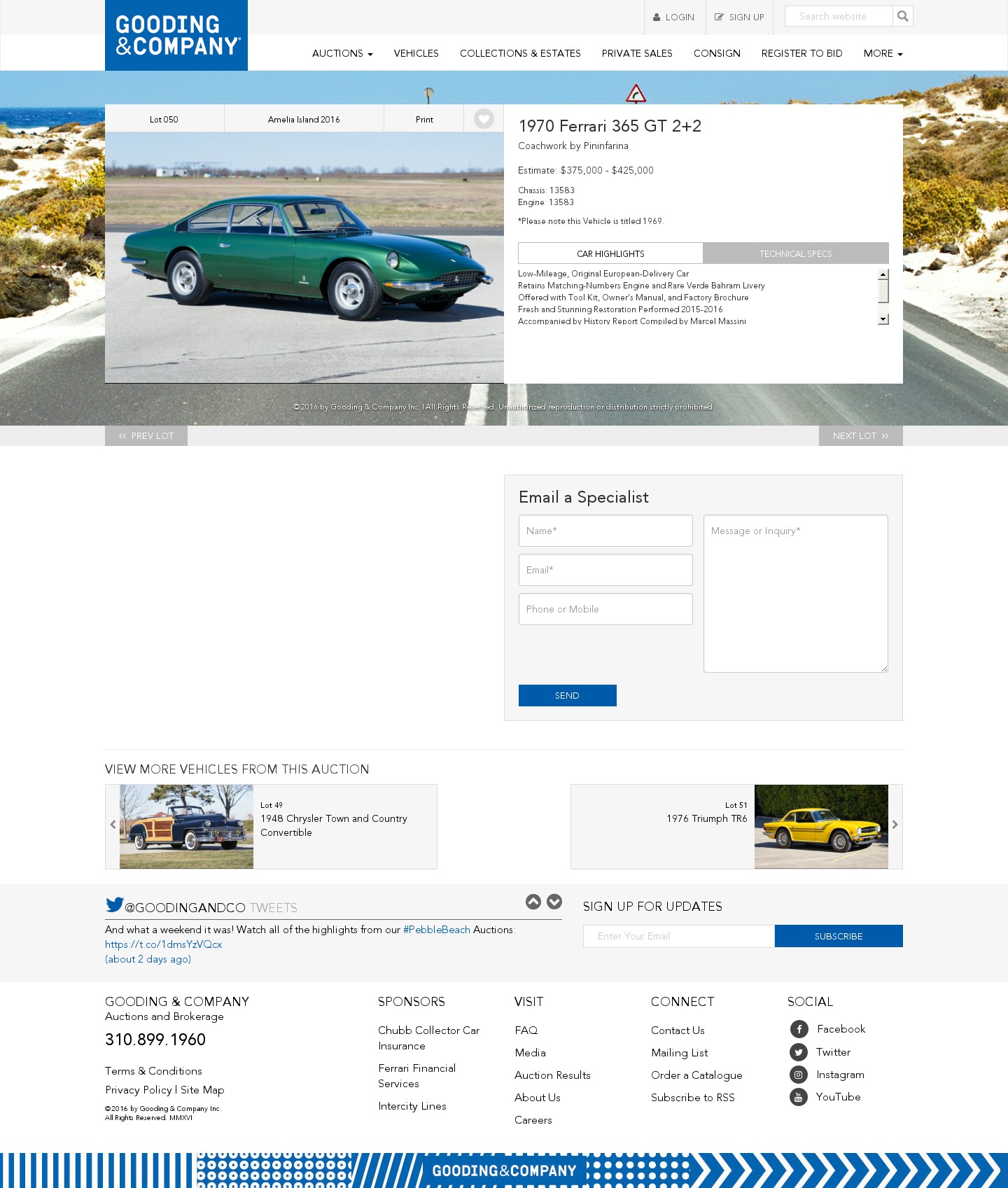This screenshot has height=1188, width=1008.
Task: Go to Prev Lot
Action: click(x=146, y=435)
